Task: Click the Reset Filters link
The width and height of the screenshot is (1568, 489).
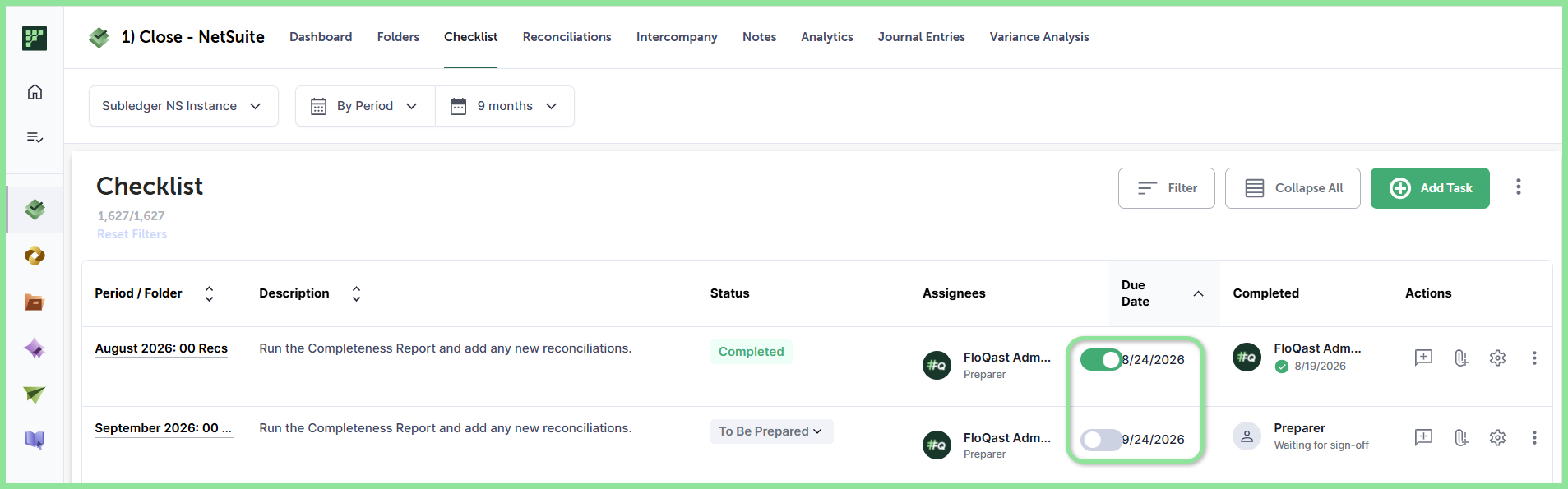Action: coord(132,234)
